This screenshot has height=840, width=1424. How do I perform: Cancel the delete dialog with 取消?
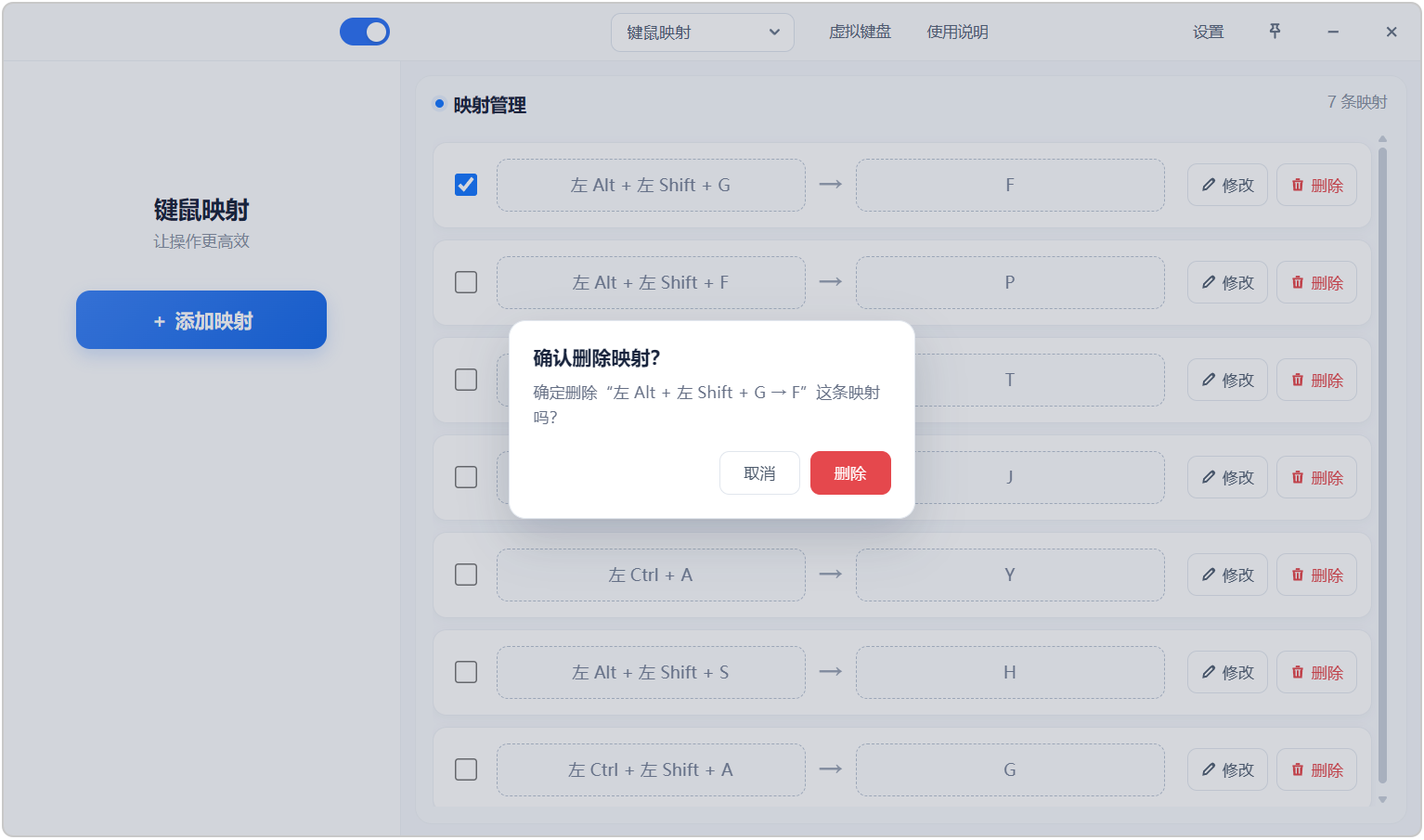(x=759, y=473)
